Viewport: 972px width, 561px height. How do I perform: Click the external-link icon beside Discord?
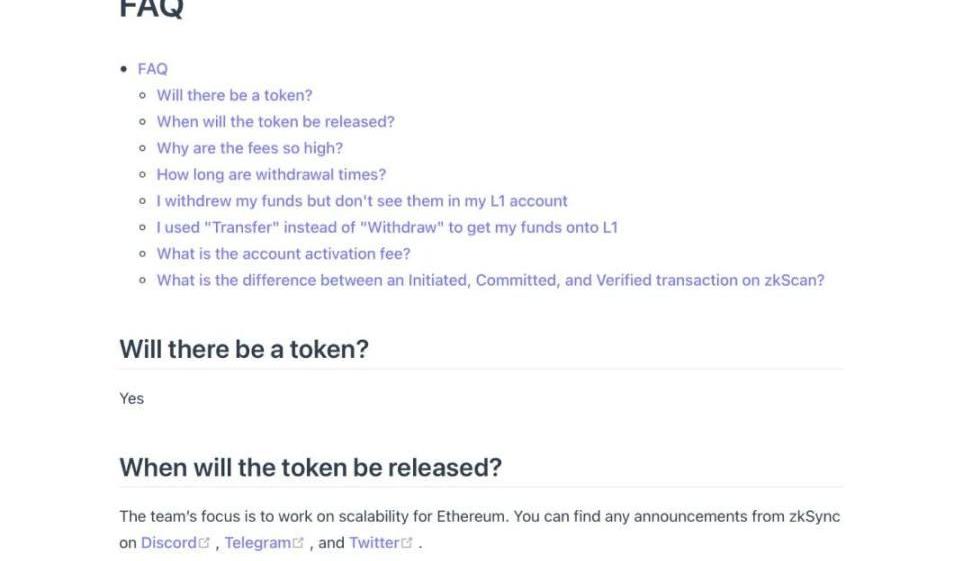204,543
